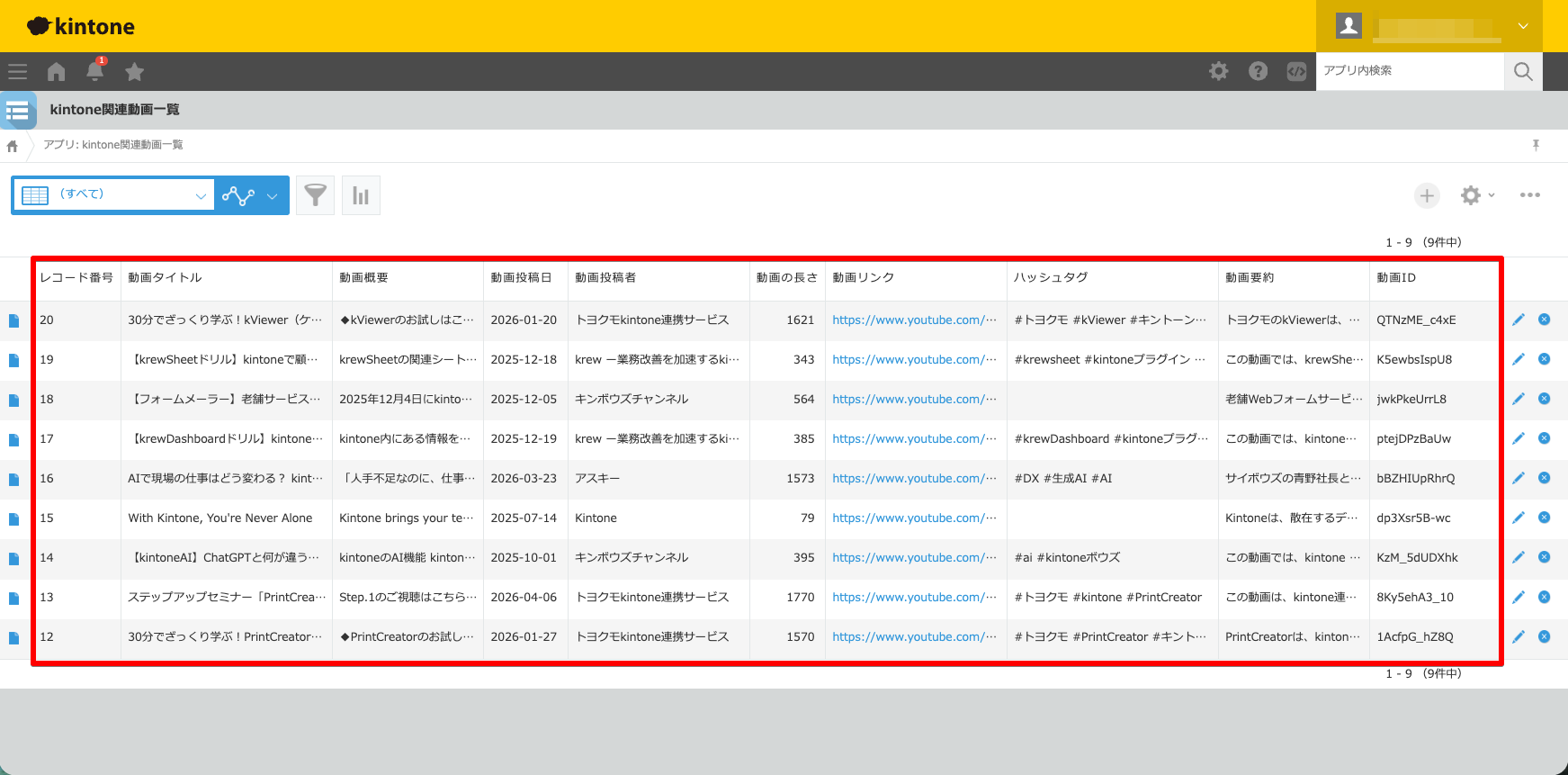This screenshot has height=775, width=1568.
Task: Select video length cell '1770'
Action: (x=801, y=597)
